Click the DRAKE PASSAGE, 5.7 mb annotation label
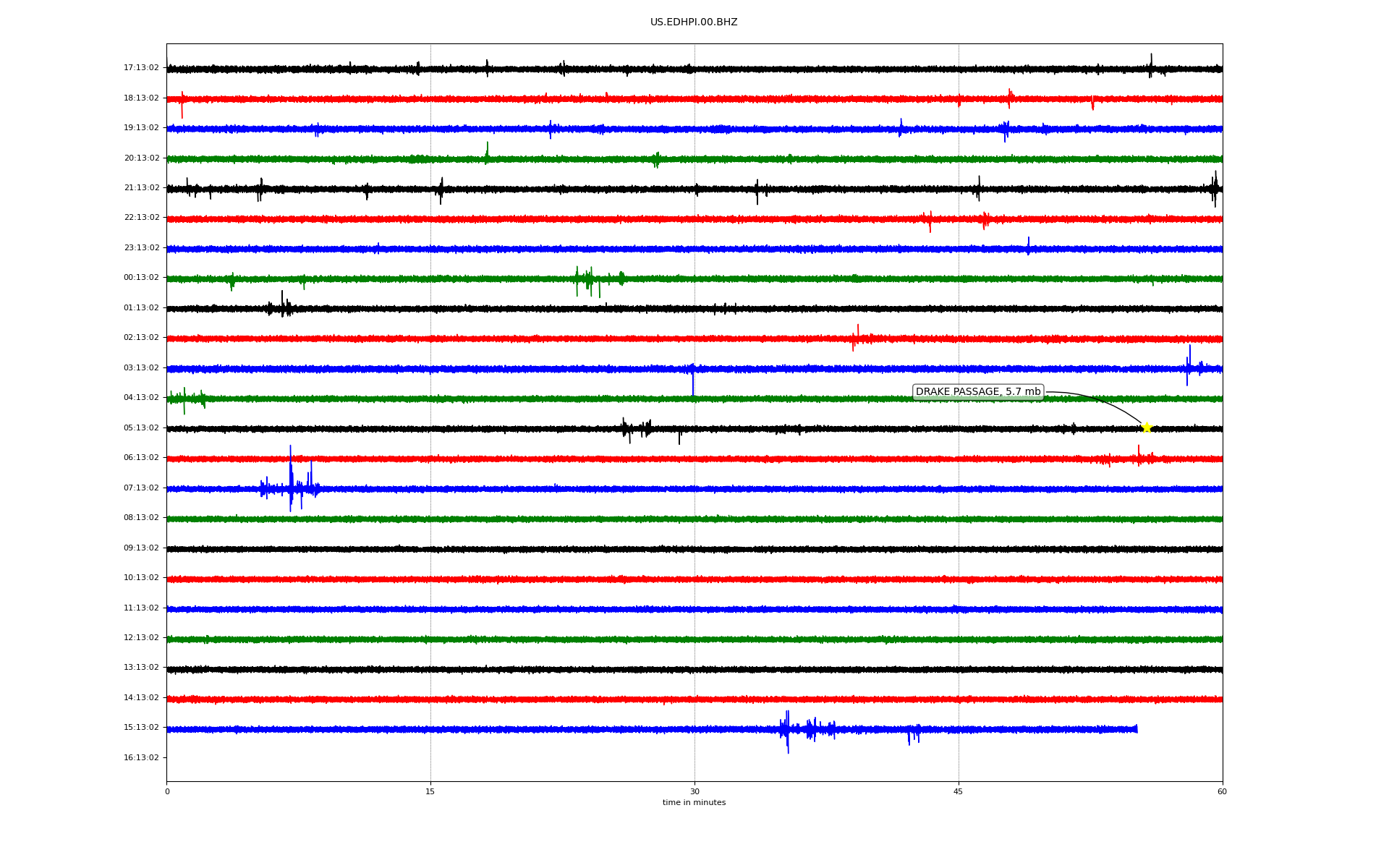The width and height of the screenshot is (1389, 868). [x=978, y=392]
